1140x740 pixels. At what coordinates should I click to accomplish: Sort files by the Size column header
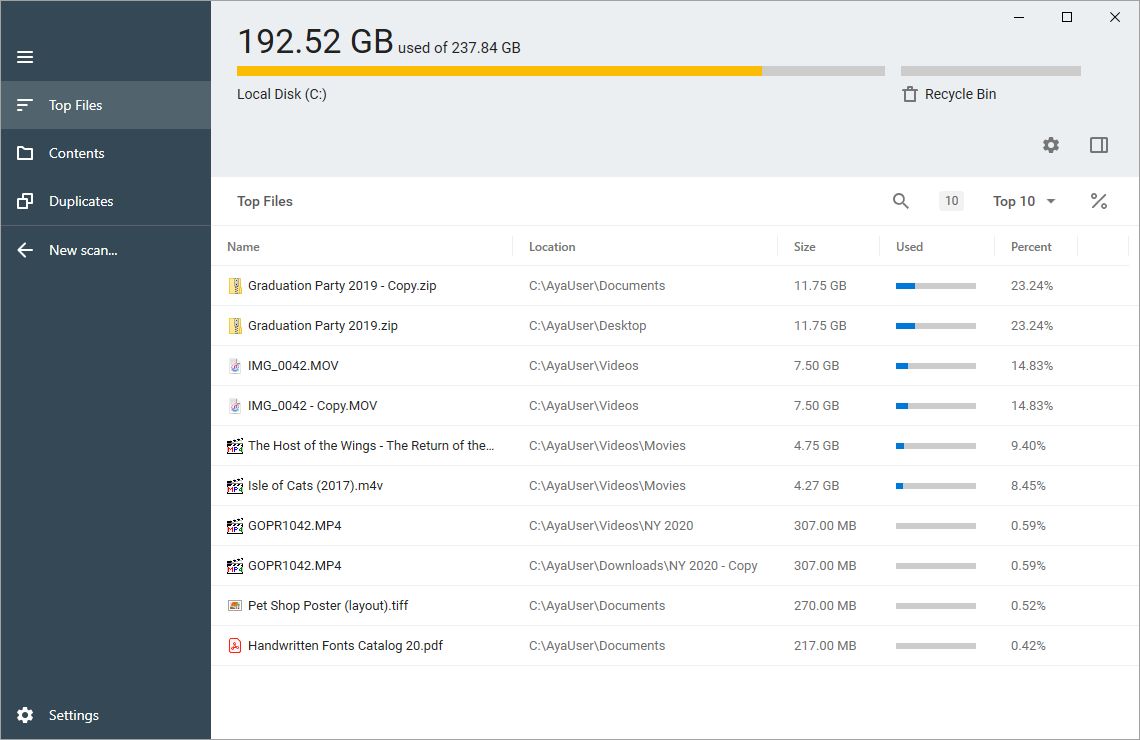point(804,246)
